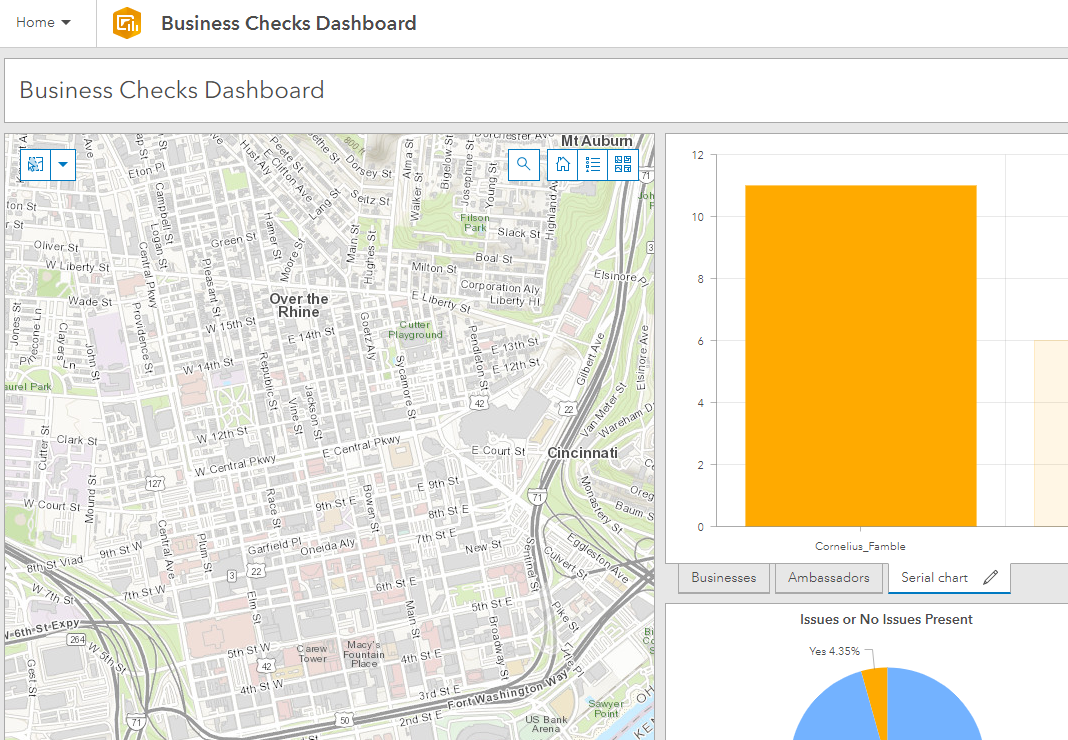Click Fort Washington Way road label
This screenshot has width=1068, height=740.
tap(508, 688)
